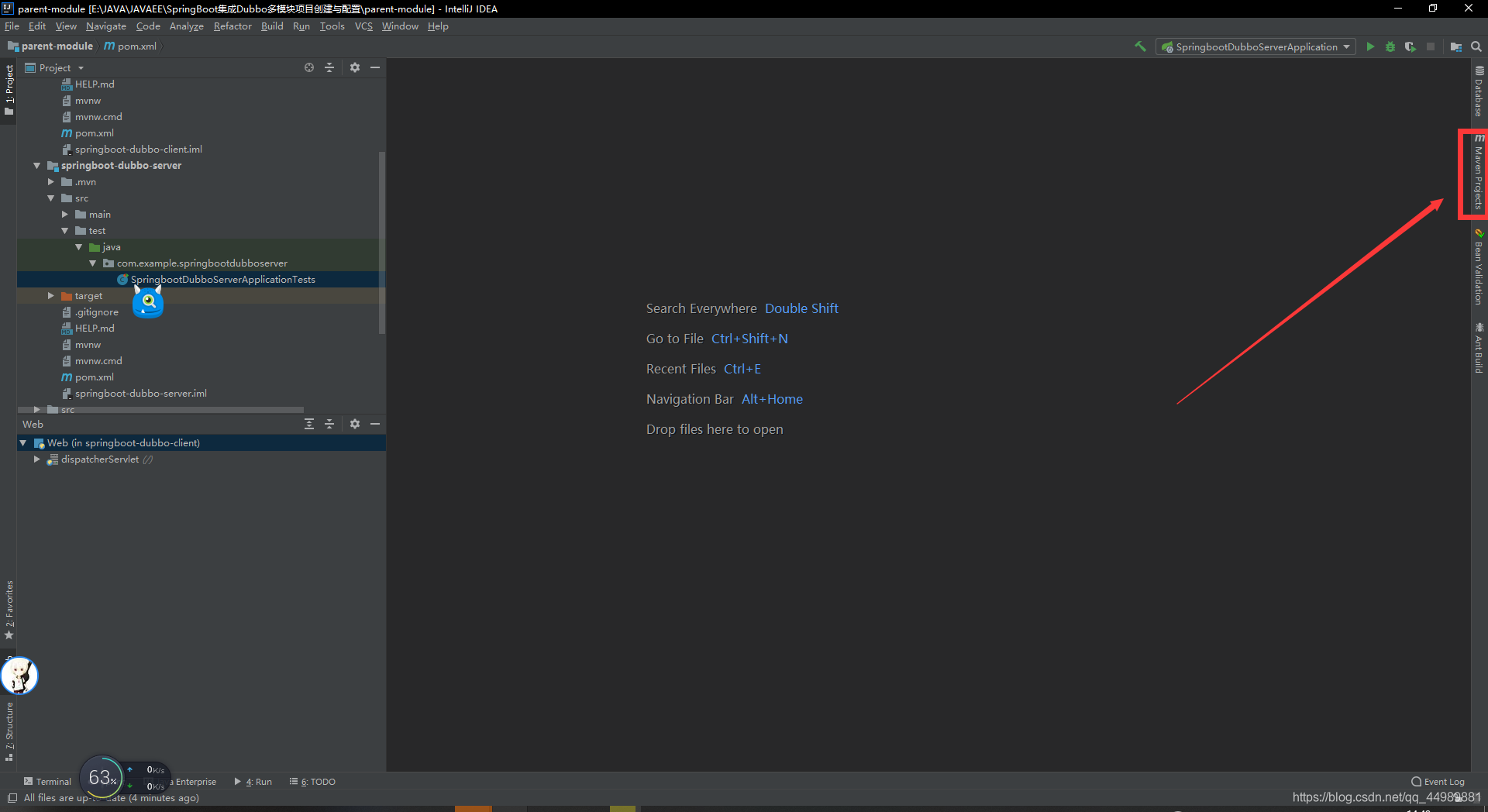This screenshot has width=1488, height=812.
Task: Open the Window menu
Action: (x=400, y=26)
